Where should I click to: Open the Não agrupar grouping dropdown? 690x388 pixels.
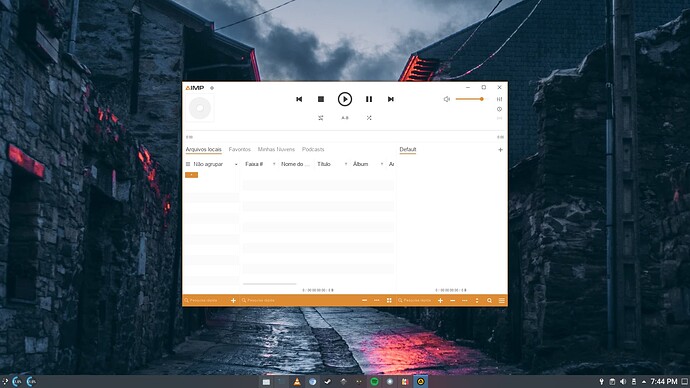pos(212,164)
